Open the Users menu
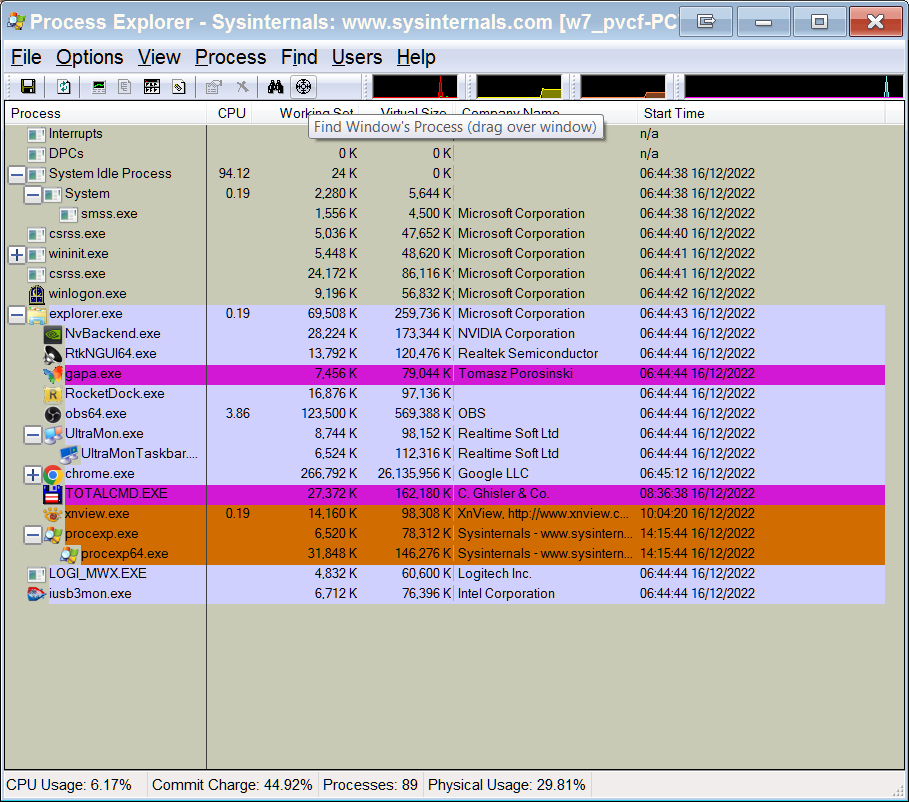This screenshot has height=802, width=909. click(x=357, y=57)
